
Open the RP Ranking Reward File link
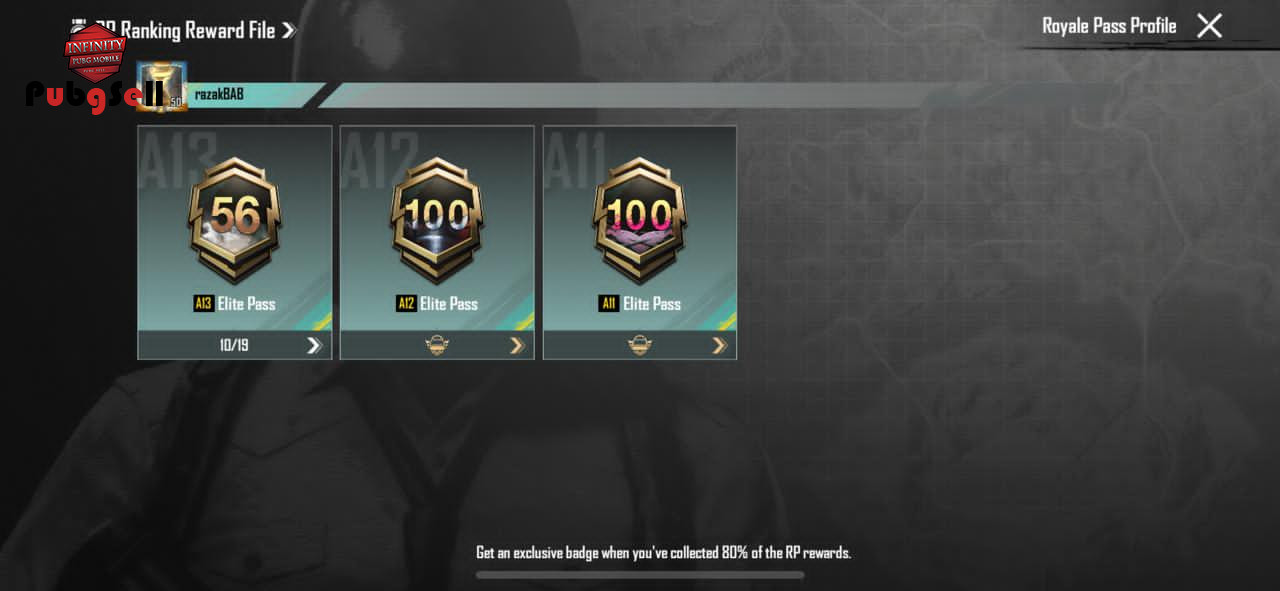pyautogui.click(x=185, y=30)
